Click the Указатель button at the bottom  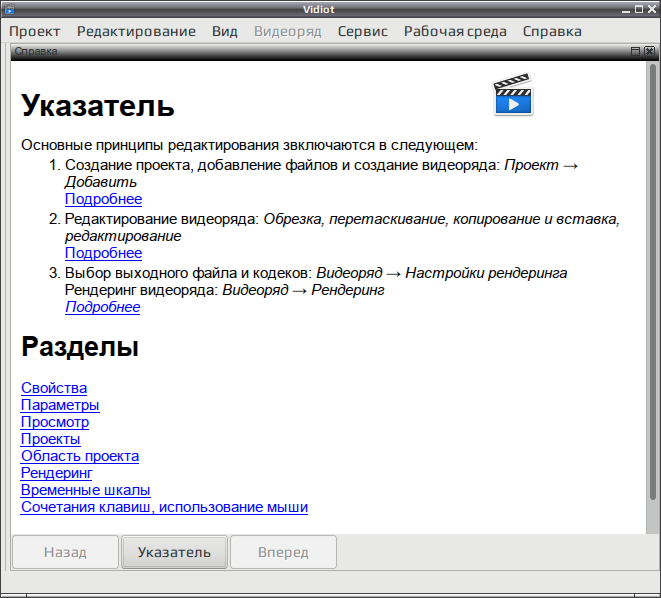[x=174, y=552]
